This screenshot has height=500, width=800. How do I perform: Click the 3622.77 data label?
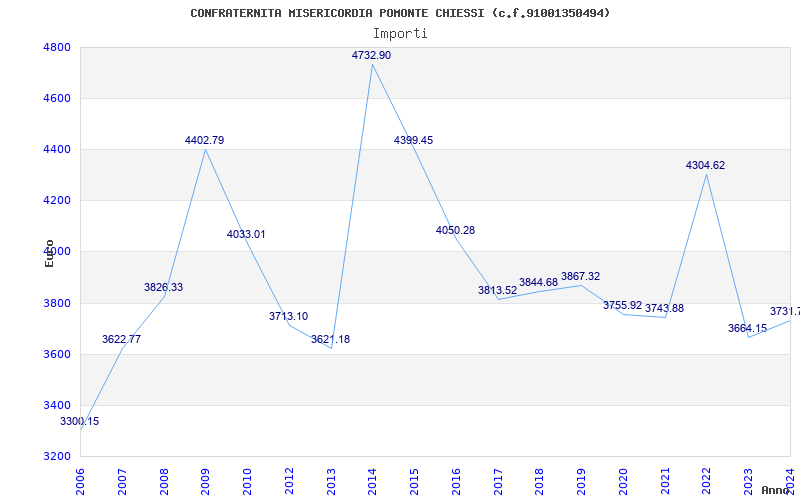point(121,339)
